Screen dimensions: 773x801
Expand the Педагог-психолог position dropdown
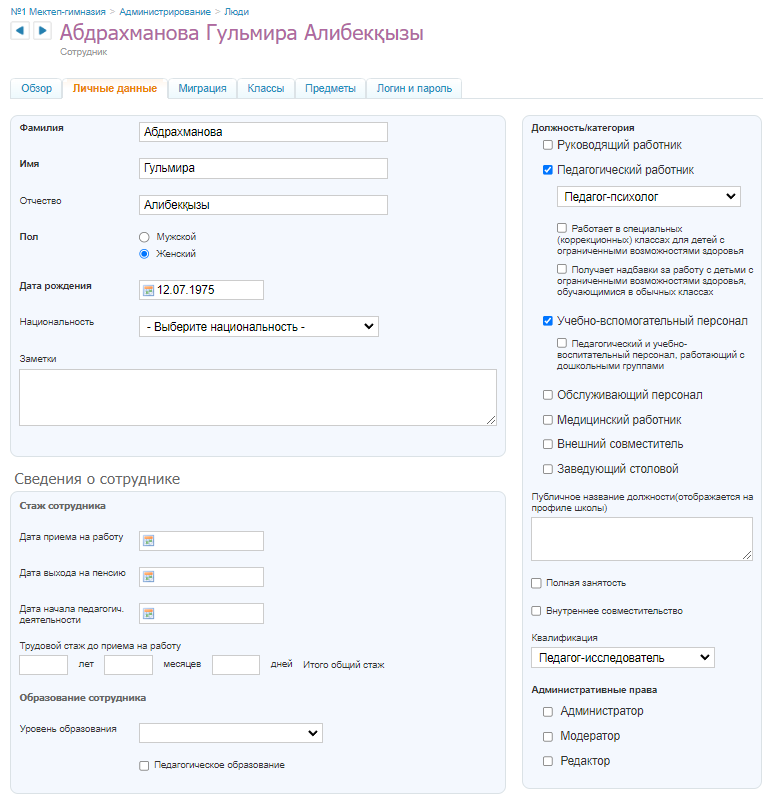tap(648, 197)
